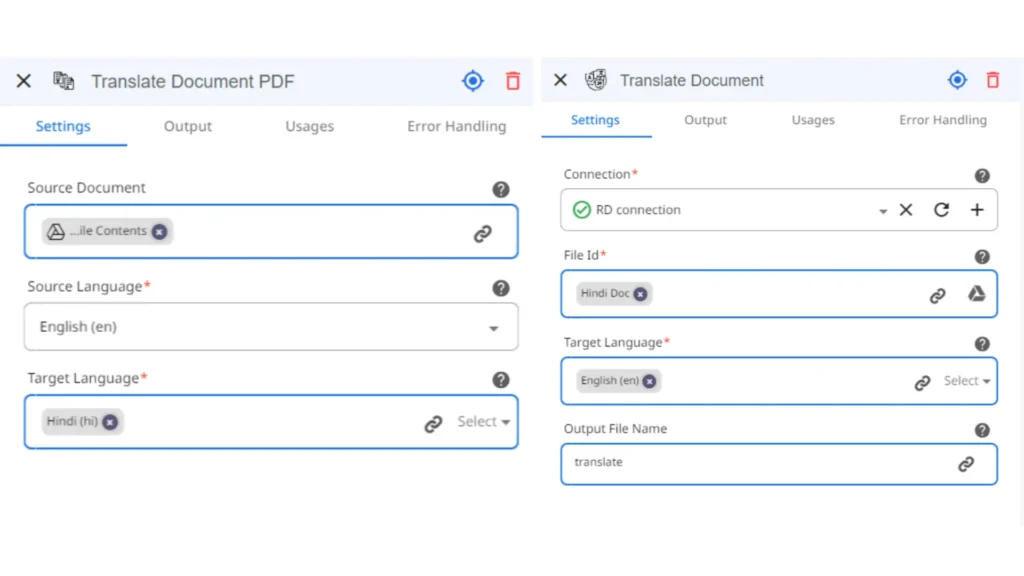Click the help icon next to Output File Name

[x=982, y=430]
